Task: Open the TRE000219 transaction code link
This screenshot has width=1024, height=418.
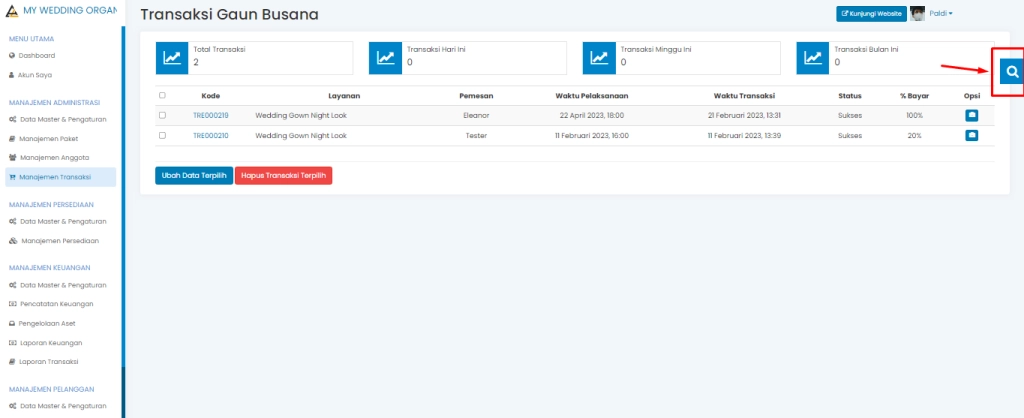Action: point(210,116)
